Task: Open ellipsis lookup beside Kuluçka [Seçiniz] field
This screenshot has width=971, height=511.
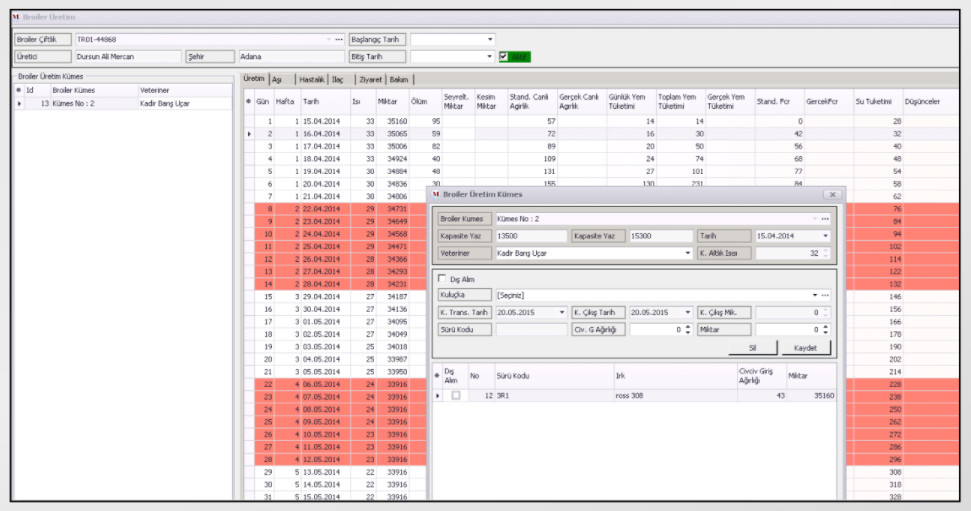Action: tap(825, 295)
